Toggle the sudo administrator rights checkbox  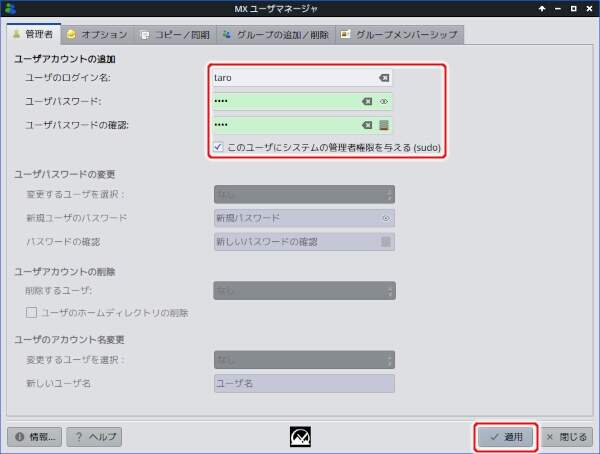click(x=219, y=147)
